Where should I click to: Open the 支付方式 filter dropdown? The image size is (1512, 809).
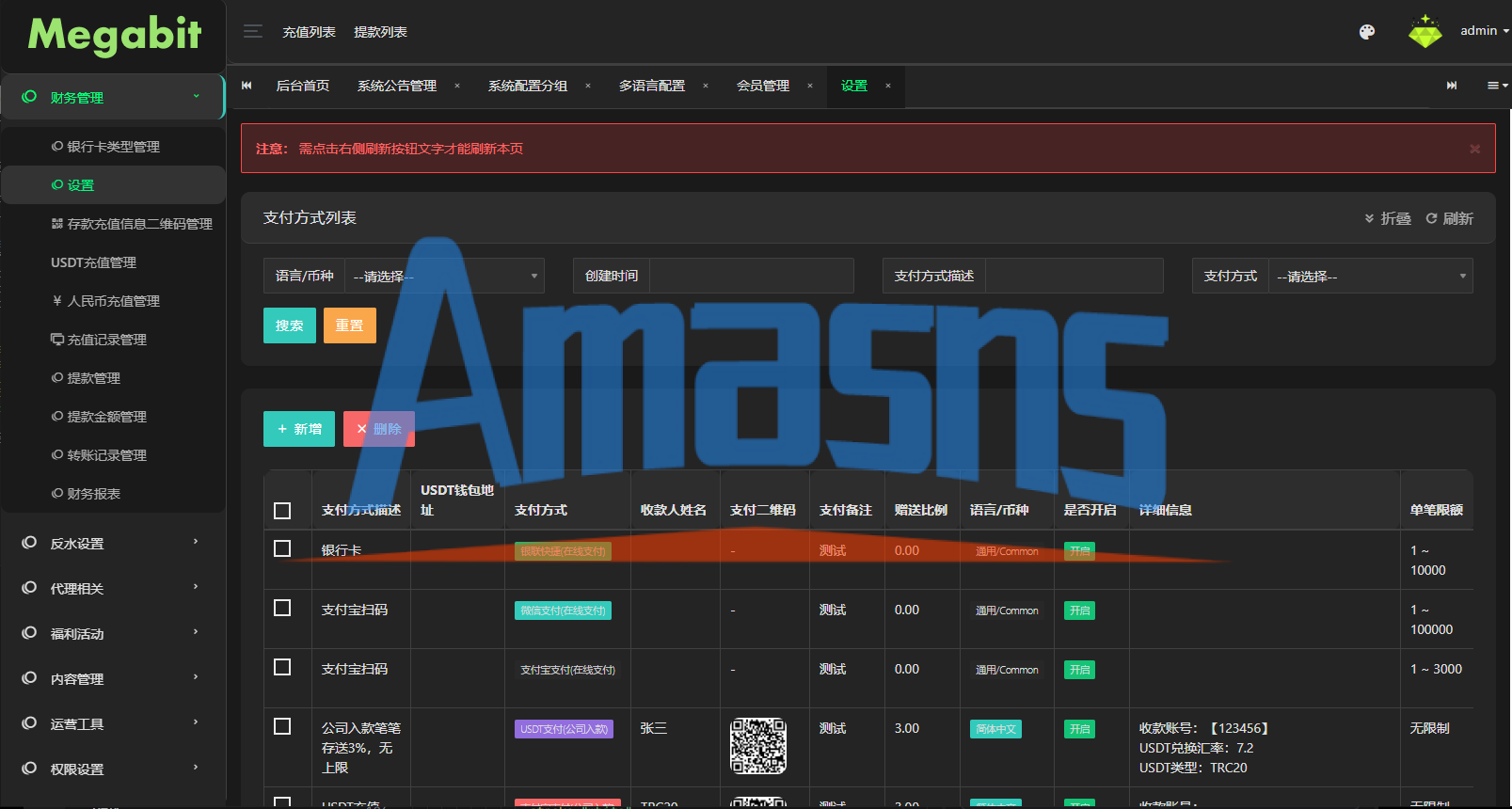point(1371,276)
